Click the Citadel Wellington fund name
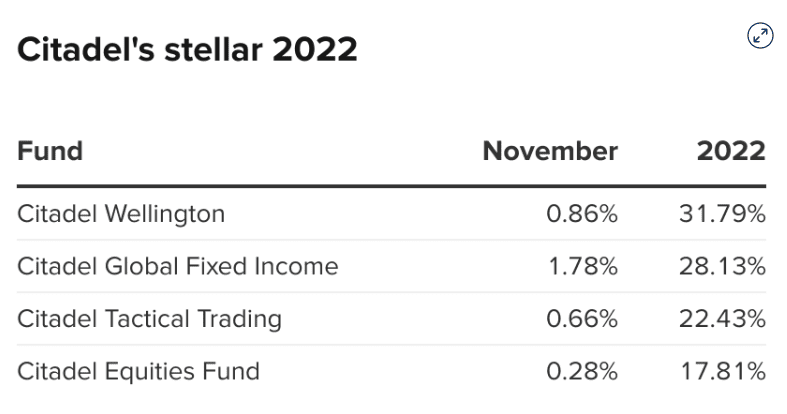 [x=121, y=213]
